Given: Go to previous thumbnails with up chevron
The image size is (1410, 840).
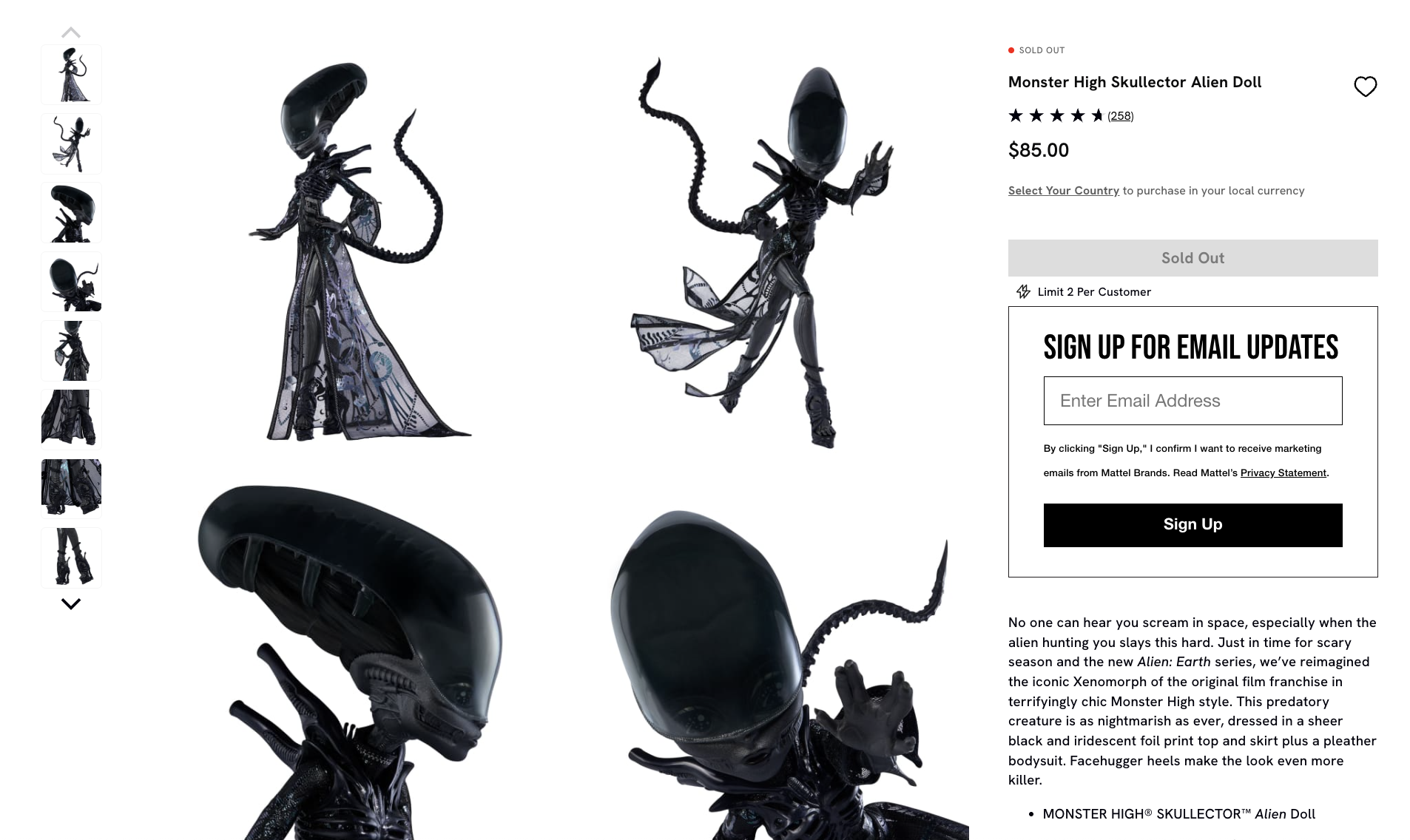Looking at the screenshot, I should (71, 33).
